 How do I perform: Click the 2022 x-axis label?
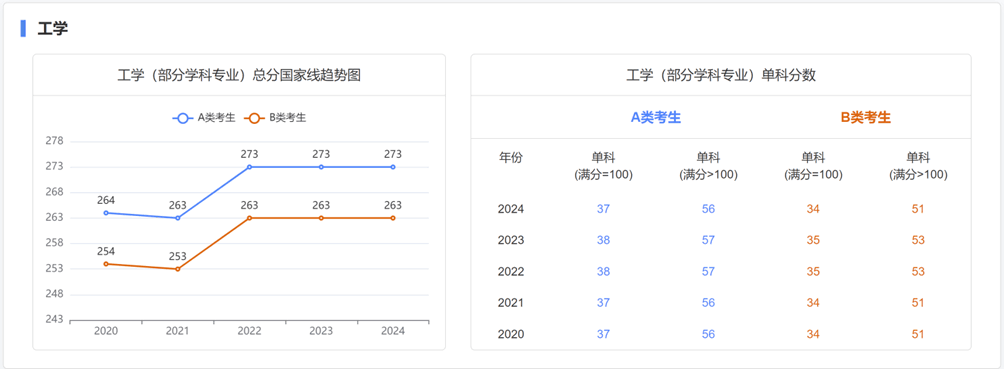click(249, 331)
